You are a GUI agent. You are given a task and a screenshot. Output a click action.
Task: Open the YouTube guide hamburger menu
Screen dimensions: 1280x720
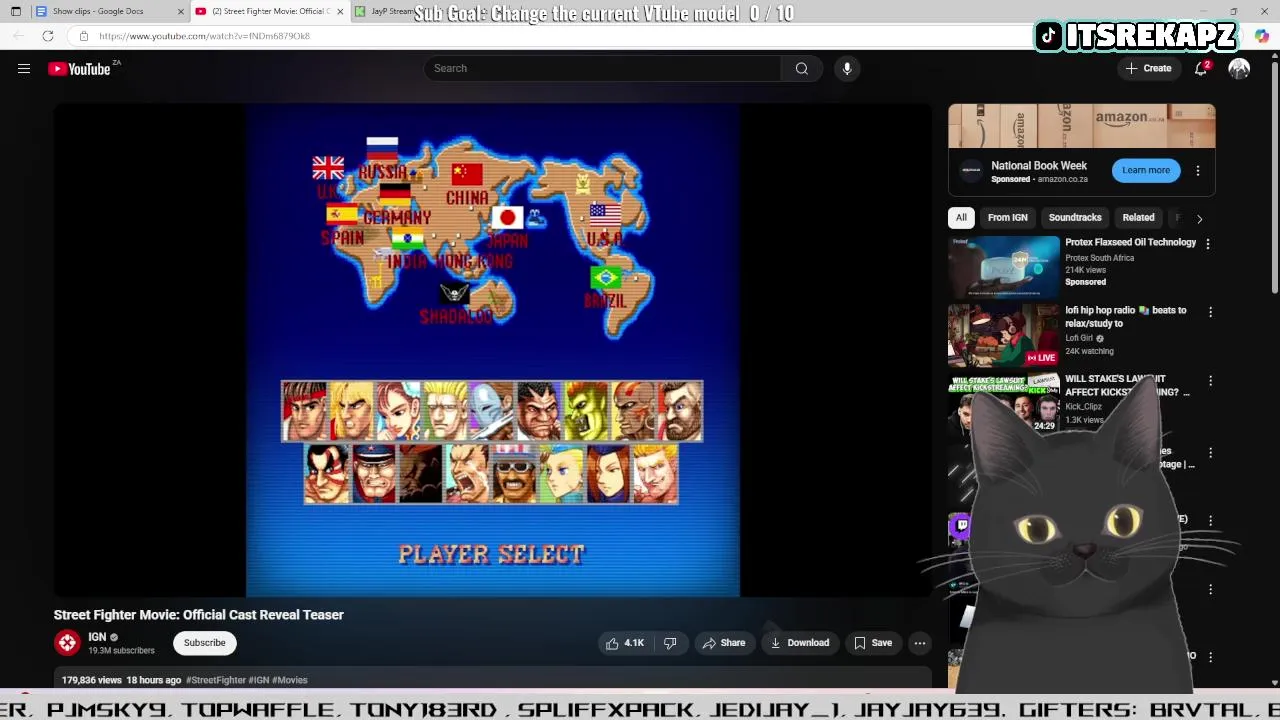(x=24, y=69)
